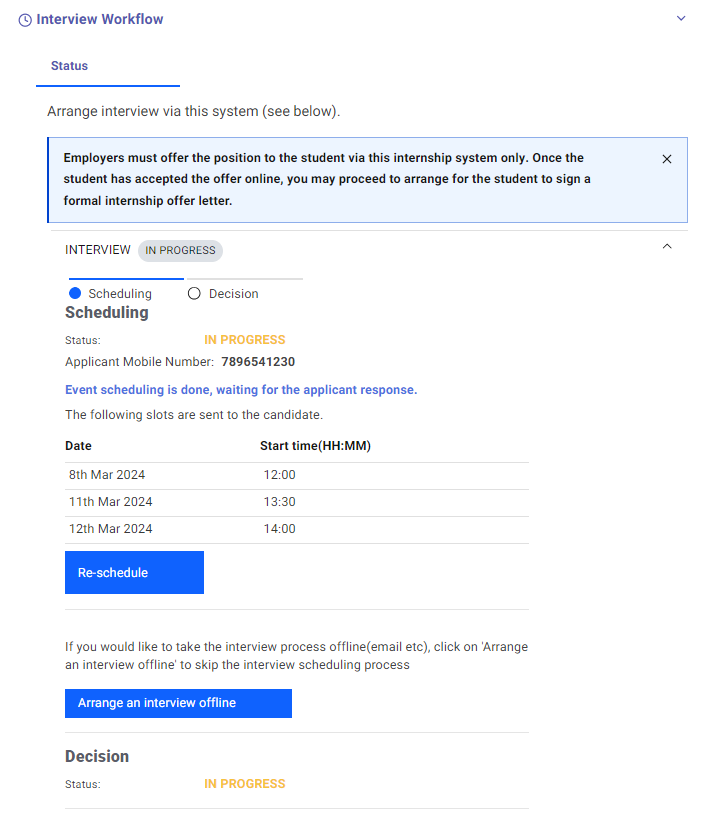702x817 pixels.
Task: Open the Status tab
Action: (70, 66)
